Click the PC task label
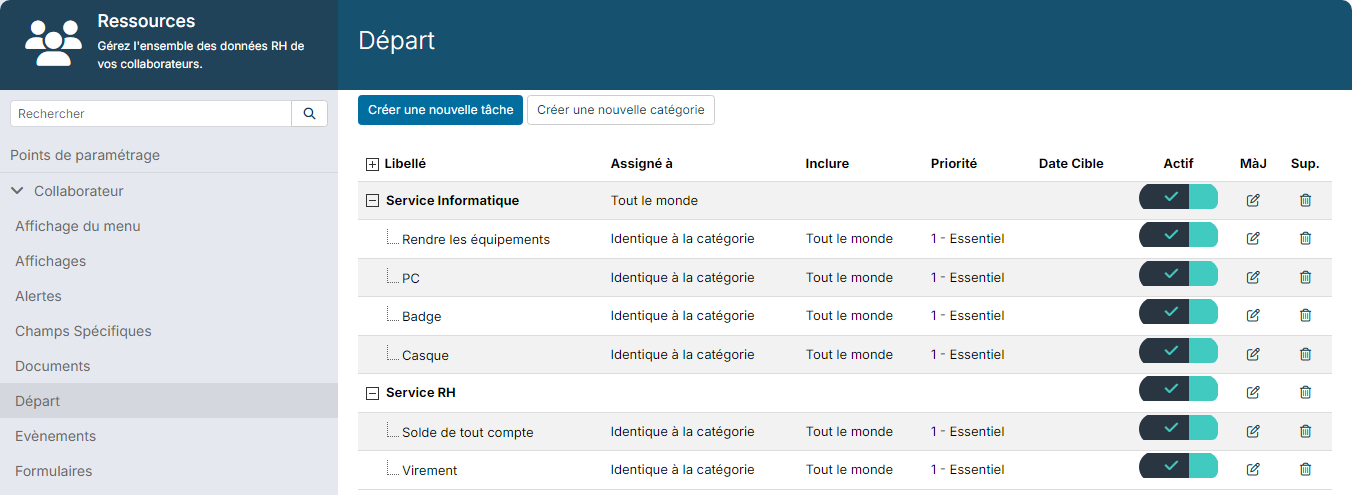 click(x=411, y=278)
